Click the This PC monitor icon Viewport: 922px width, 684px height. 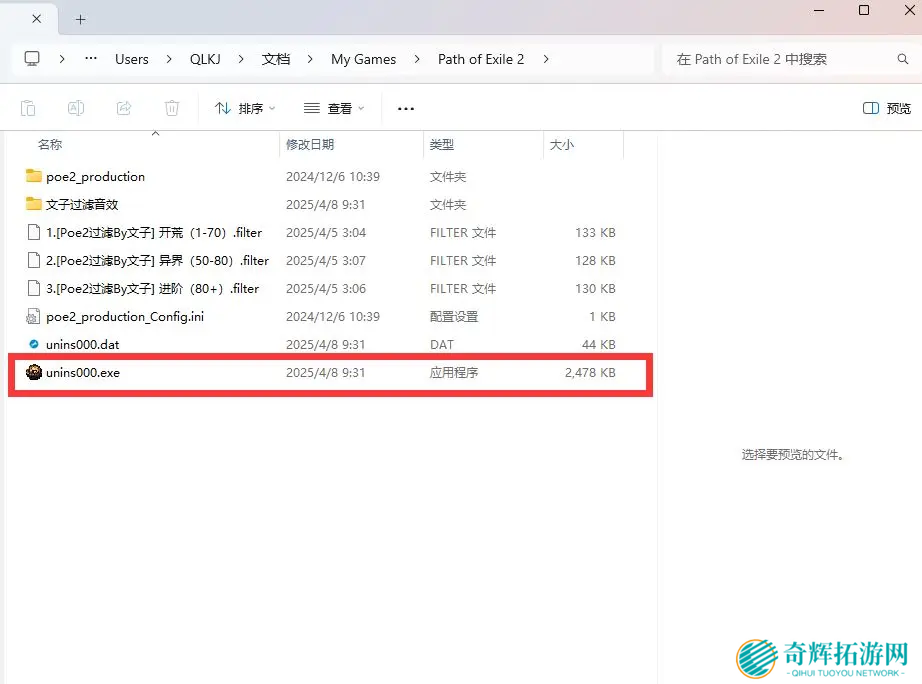(32, 59)
